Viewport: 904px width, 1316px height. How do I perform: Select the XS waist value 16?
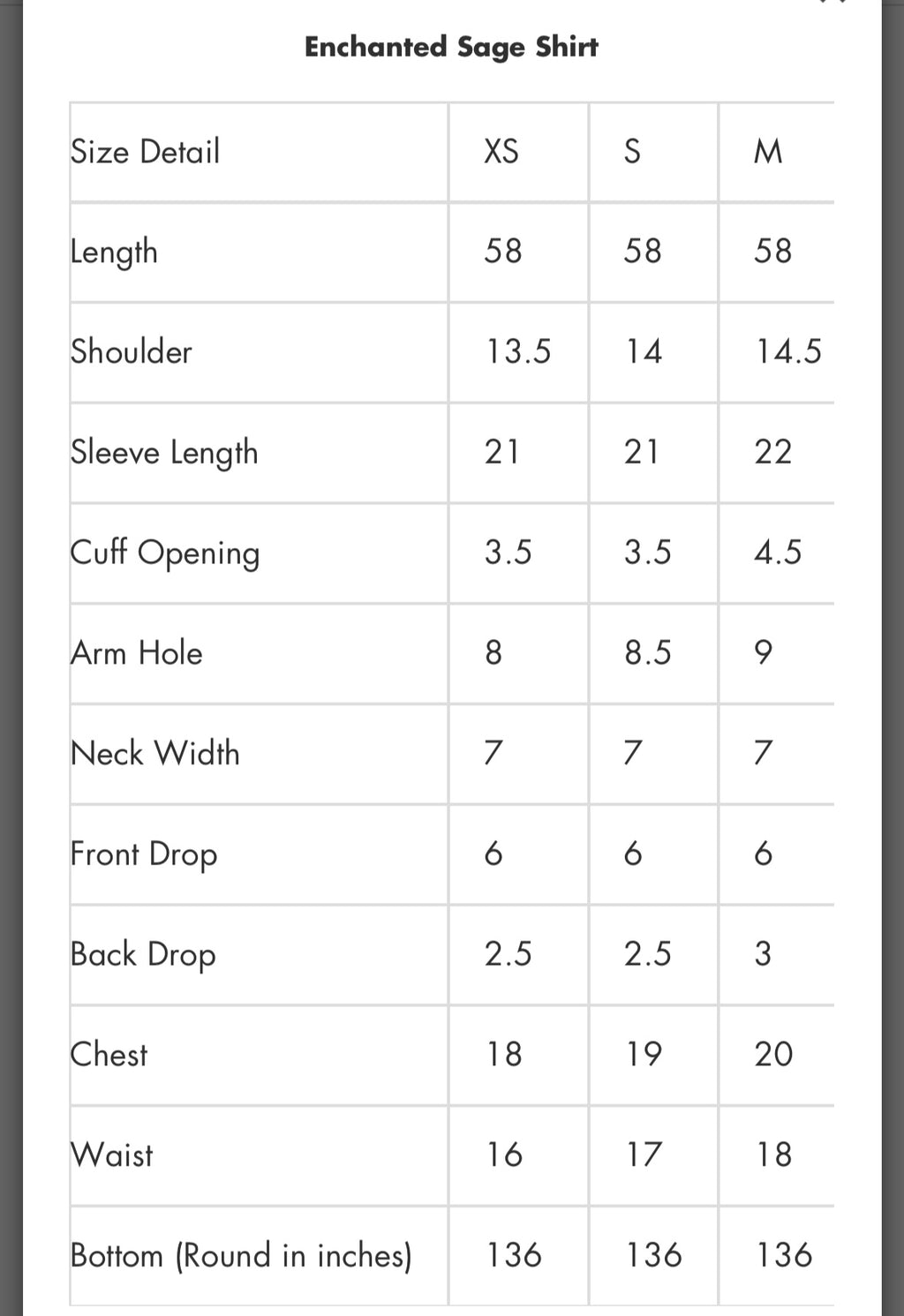505,1154
